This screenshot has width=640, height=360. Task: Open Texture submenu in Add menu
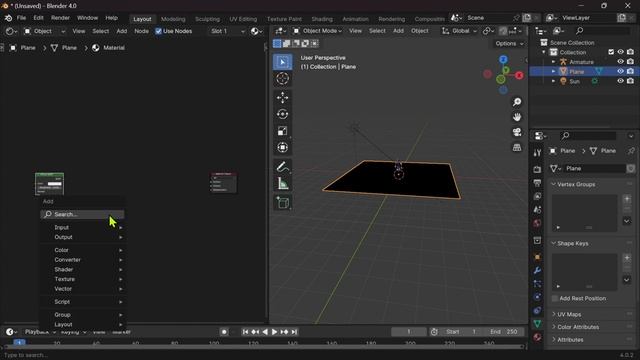(82, 279)
